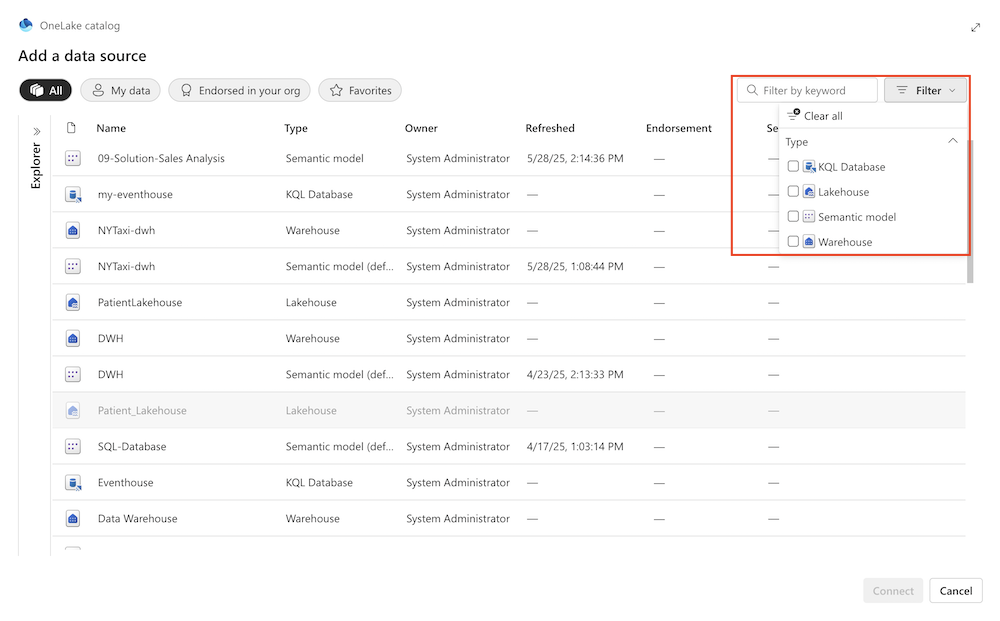Collapse the Type filter section

pyautogui.click(x=954, y=141)
